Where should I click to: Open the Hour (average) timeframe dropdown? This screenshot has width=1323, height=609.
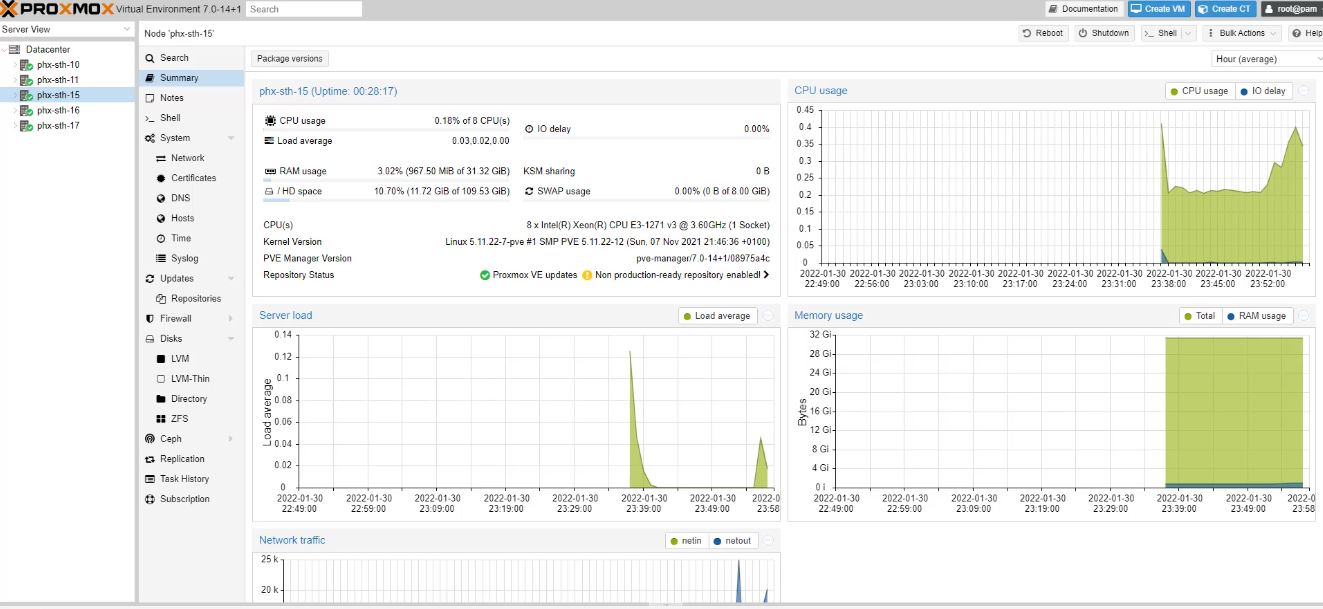pyautogui.click(x=1267, y=59)
